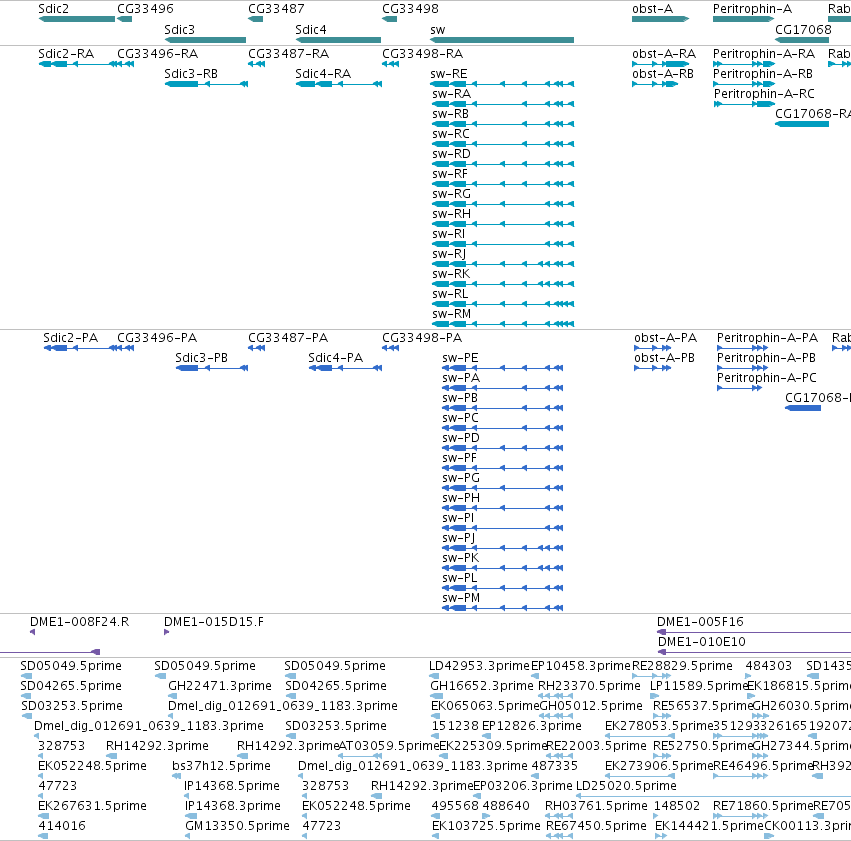
Task: Click the CG33498-PA protein label
Action: (422, 338)
